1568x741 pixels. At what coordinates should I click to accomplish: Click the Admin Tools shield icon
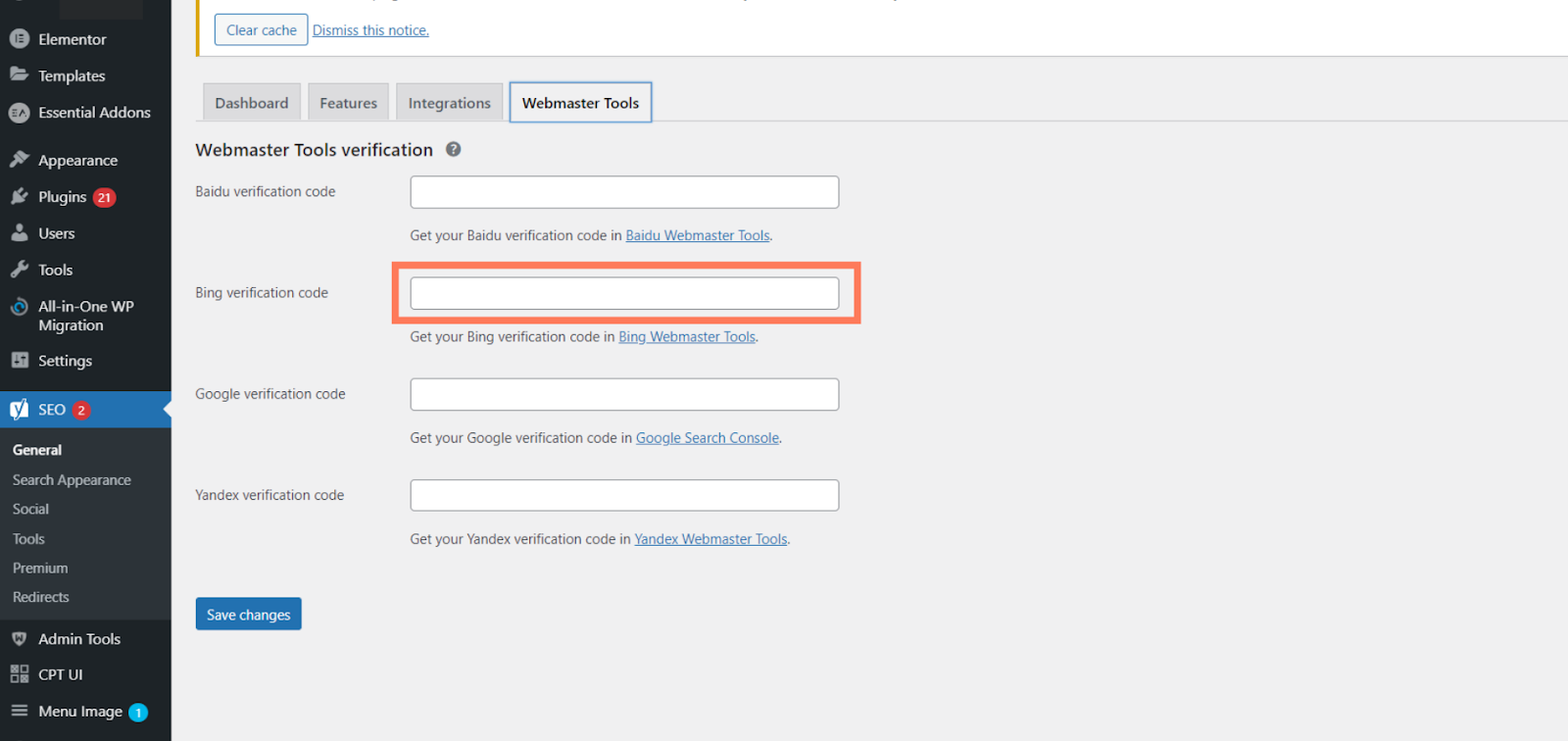click(19, 639)
